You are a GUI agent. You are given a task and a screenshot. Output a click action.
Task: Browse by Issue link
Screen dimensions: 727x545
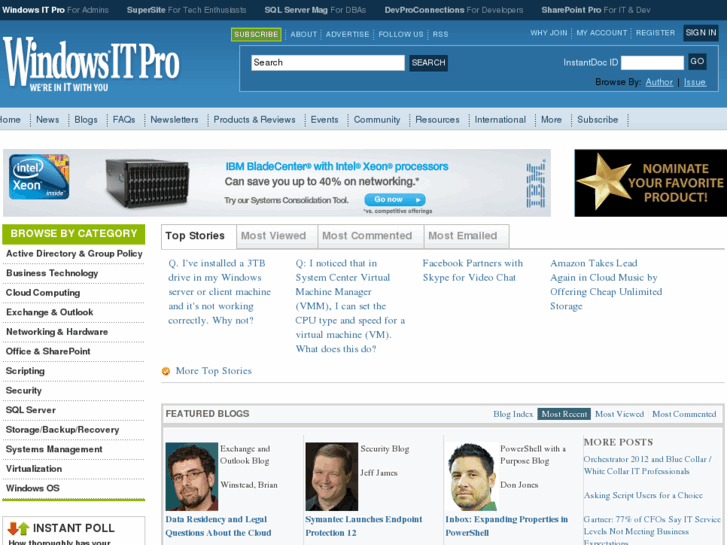695,82
